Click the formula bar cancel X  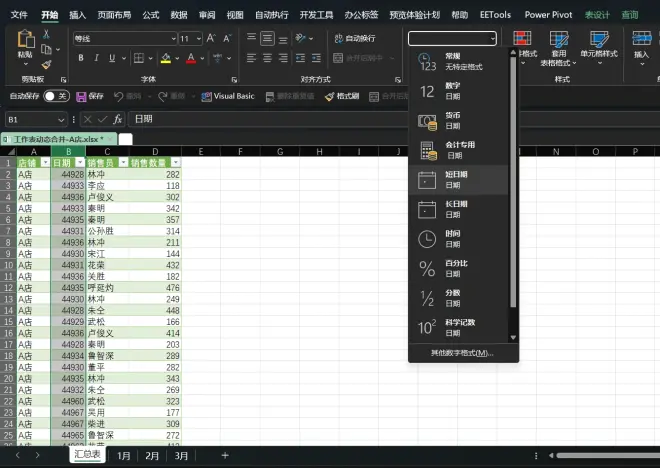click(x=88, y=120)
